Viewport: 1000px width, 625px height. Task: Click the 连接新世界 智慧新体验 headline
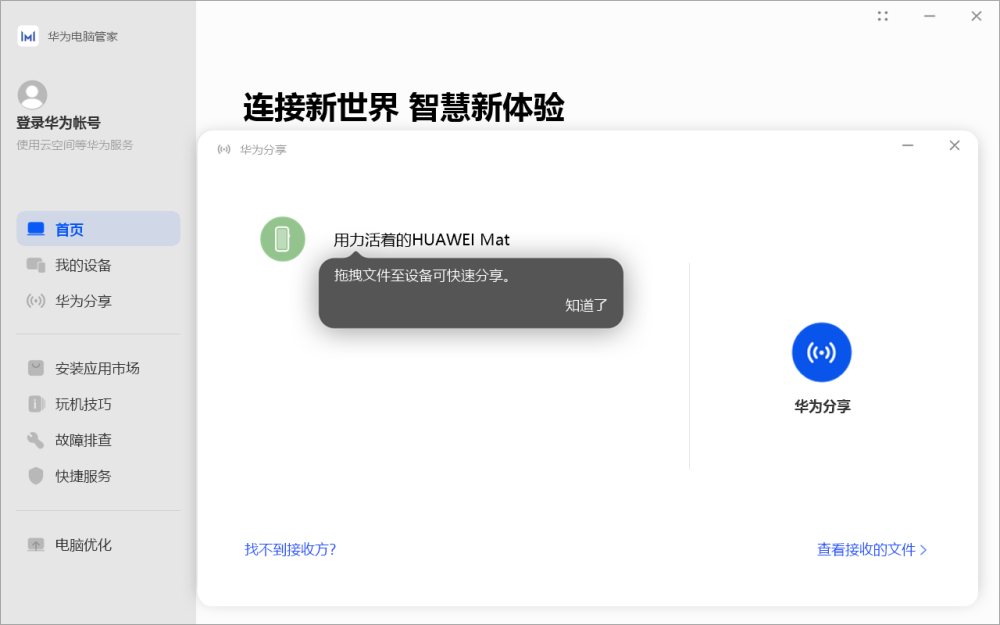[x=404, y=107]
